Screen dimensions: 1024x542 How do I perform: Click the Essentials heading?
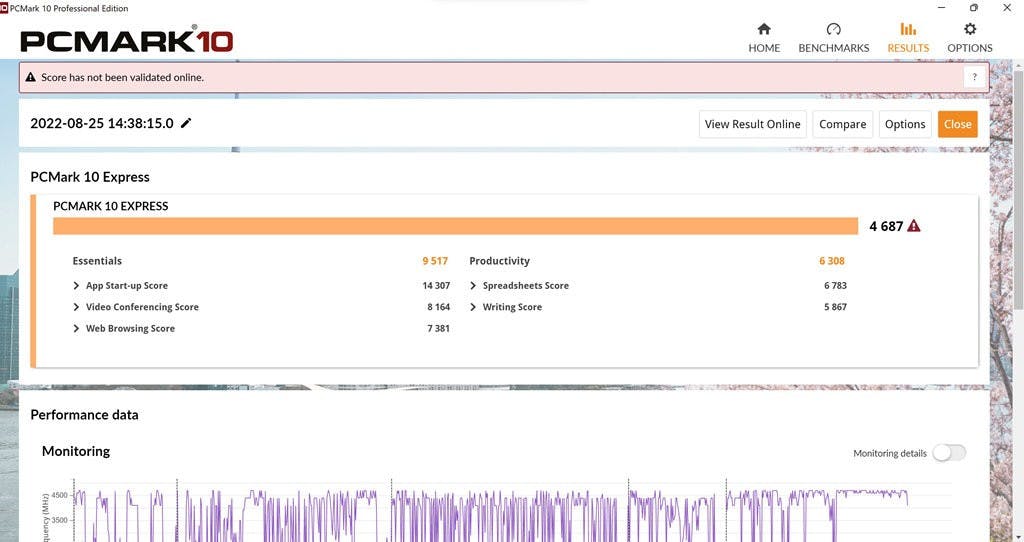(97, 261)
